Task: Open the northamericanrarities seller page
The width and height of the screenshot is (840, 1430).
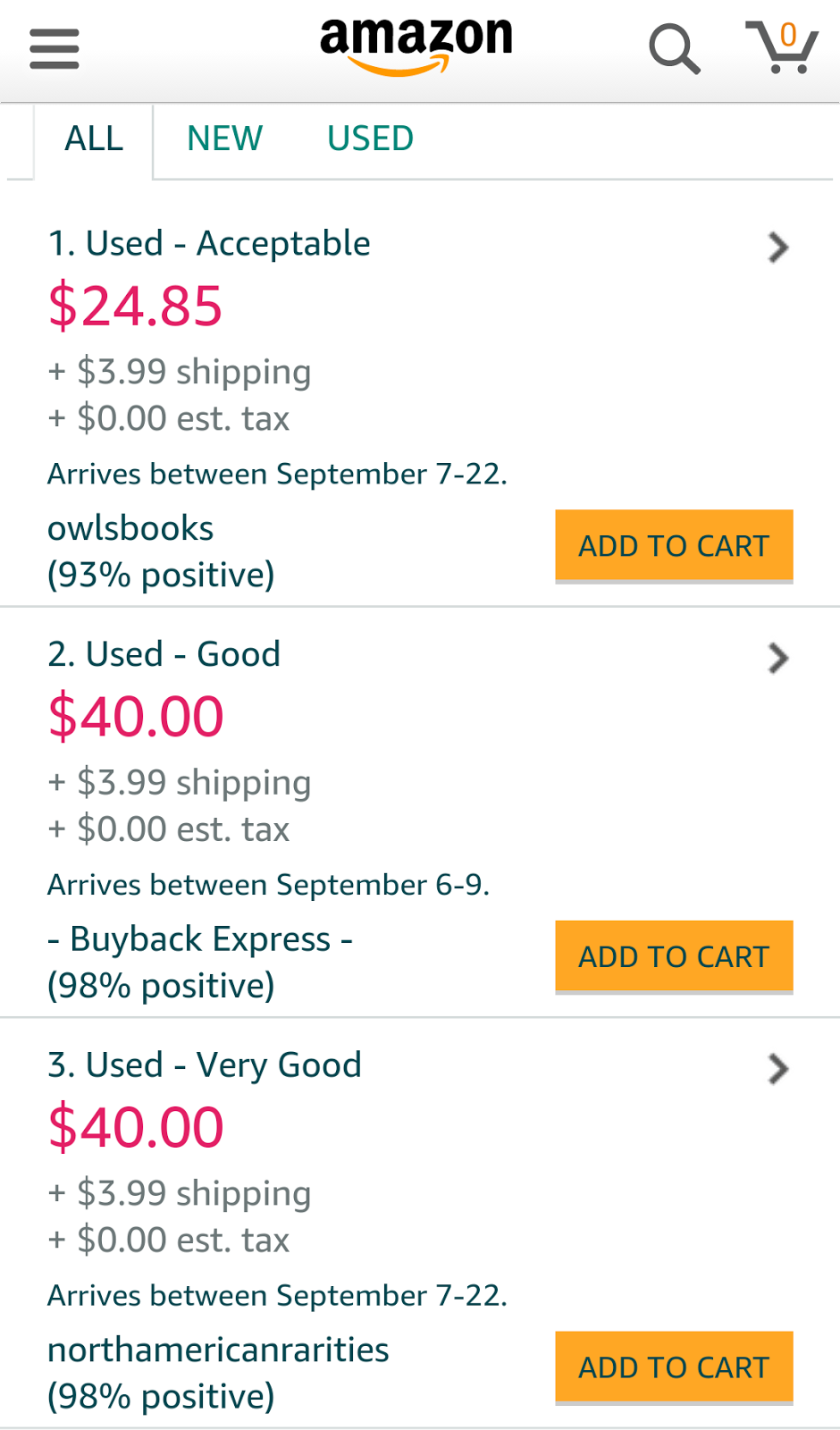Action: tap(218, 1350)
